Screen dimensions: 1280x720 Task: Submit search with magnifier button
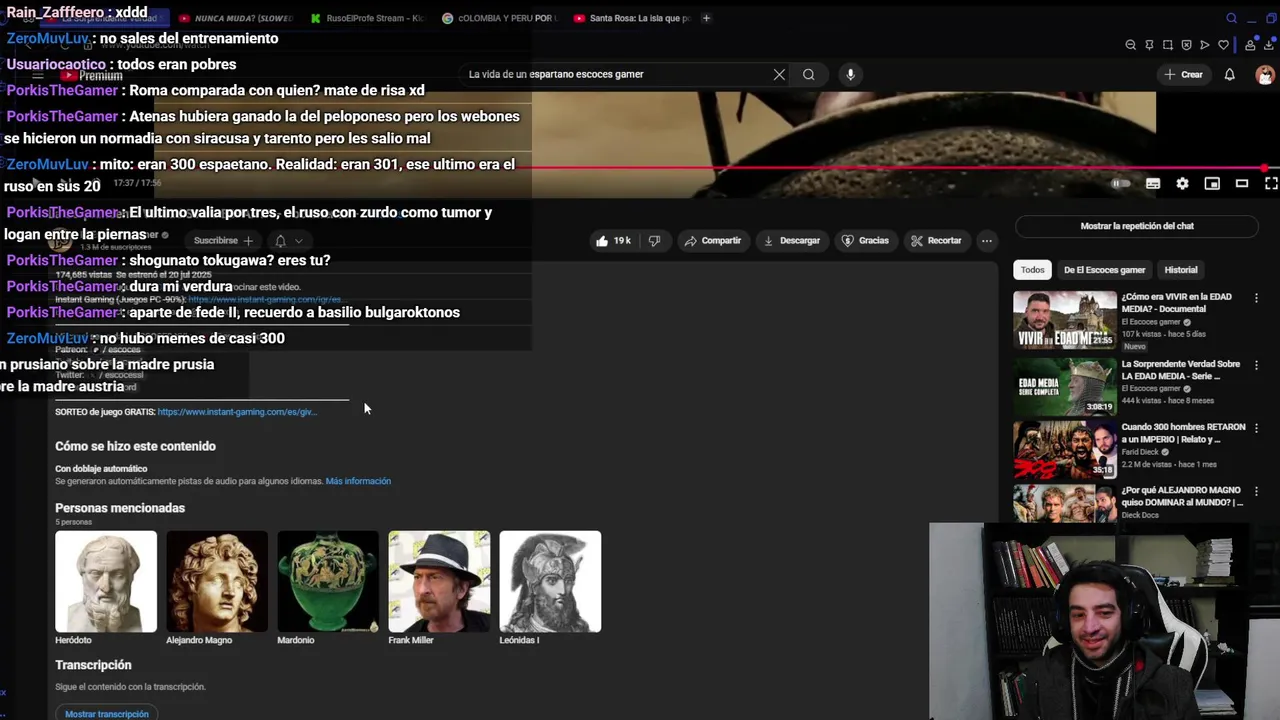(809, 74)
